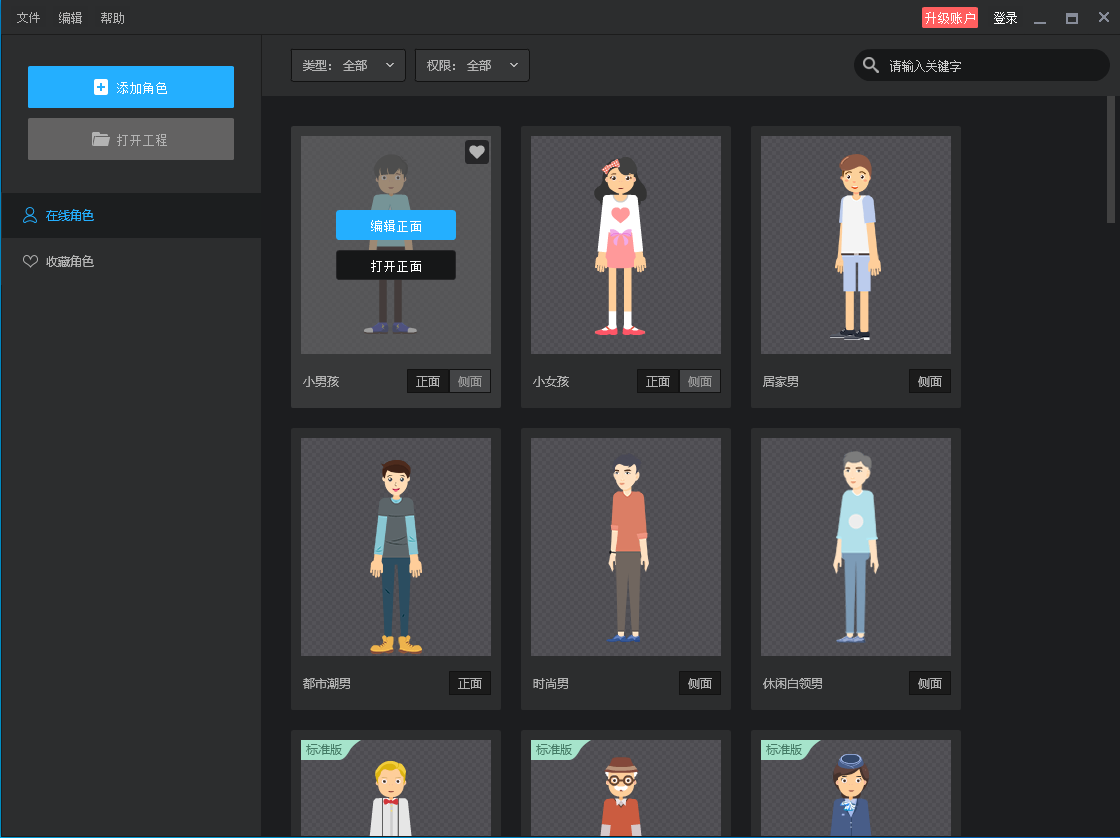Click the 时尚男 name label
The height and width of the screenshot is (838, 1120).
[551, 684]
